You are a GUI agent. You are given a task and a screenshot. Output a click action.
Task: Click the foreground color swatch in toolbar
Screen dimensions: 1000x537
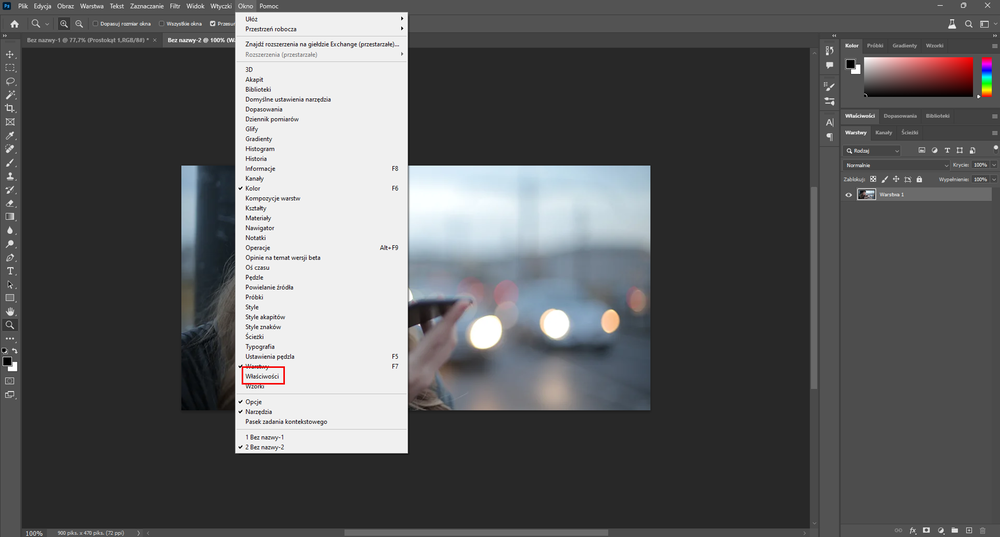(6, 362)
